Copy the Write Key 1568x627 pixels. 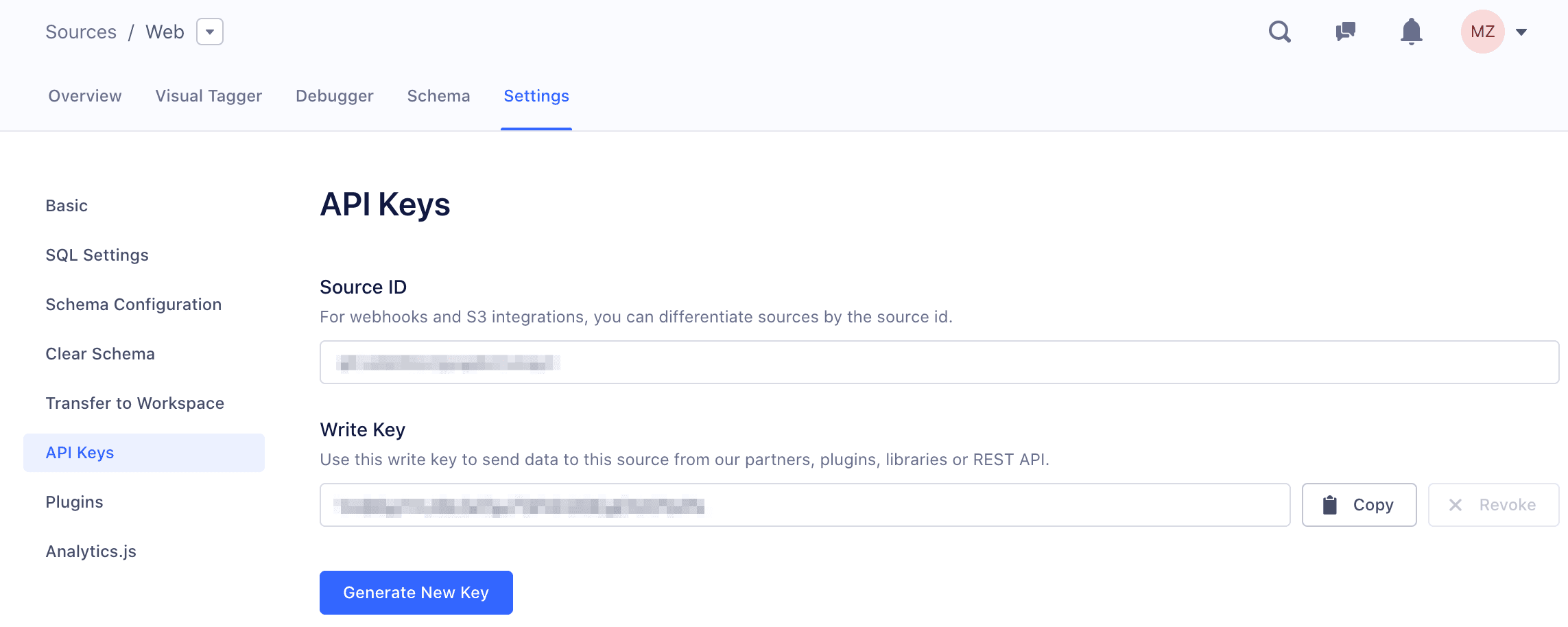click(1358, 505)
